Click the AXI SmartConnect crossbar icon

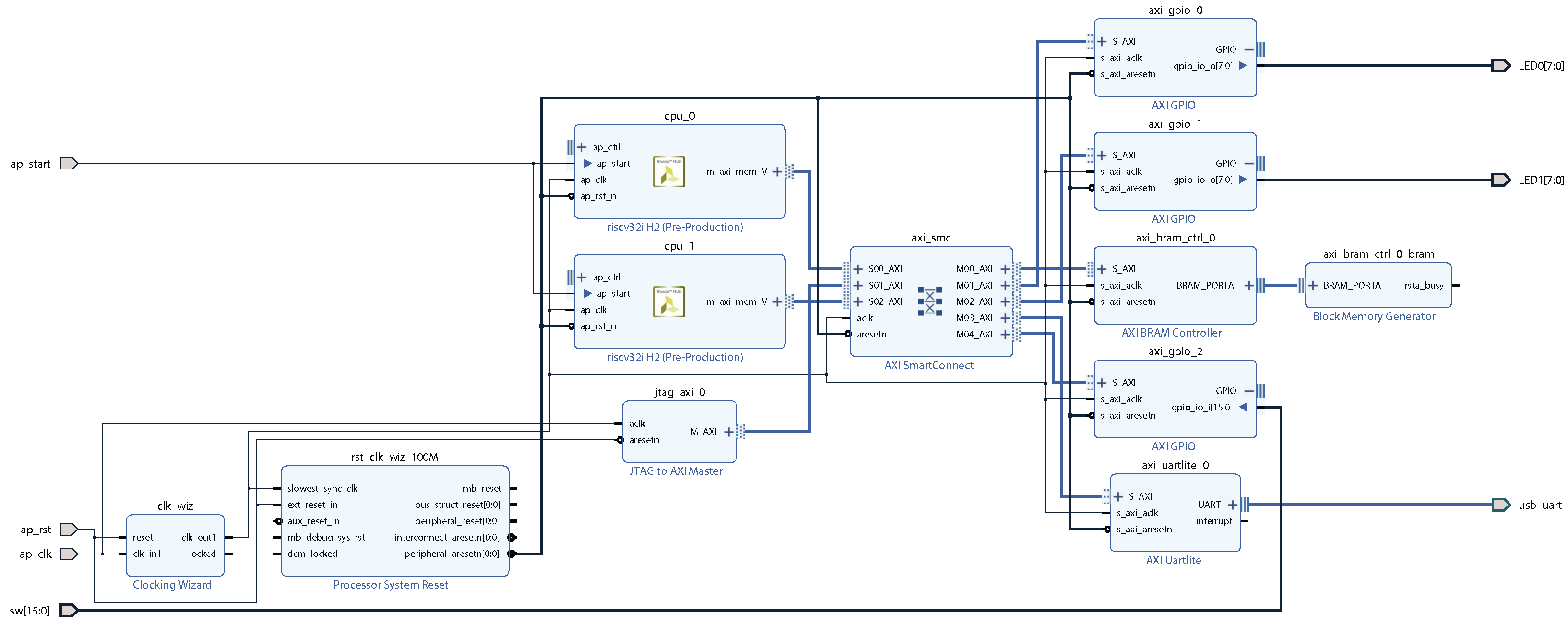[929, 301]
